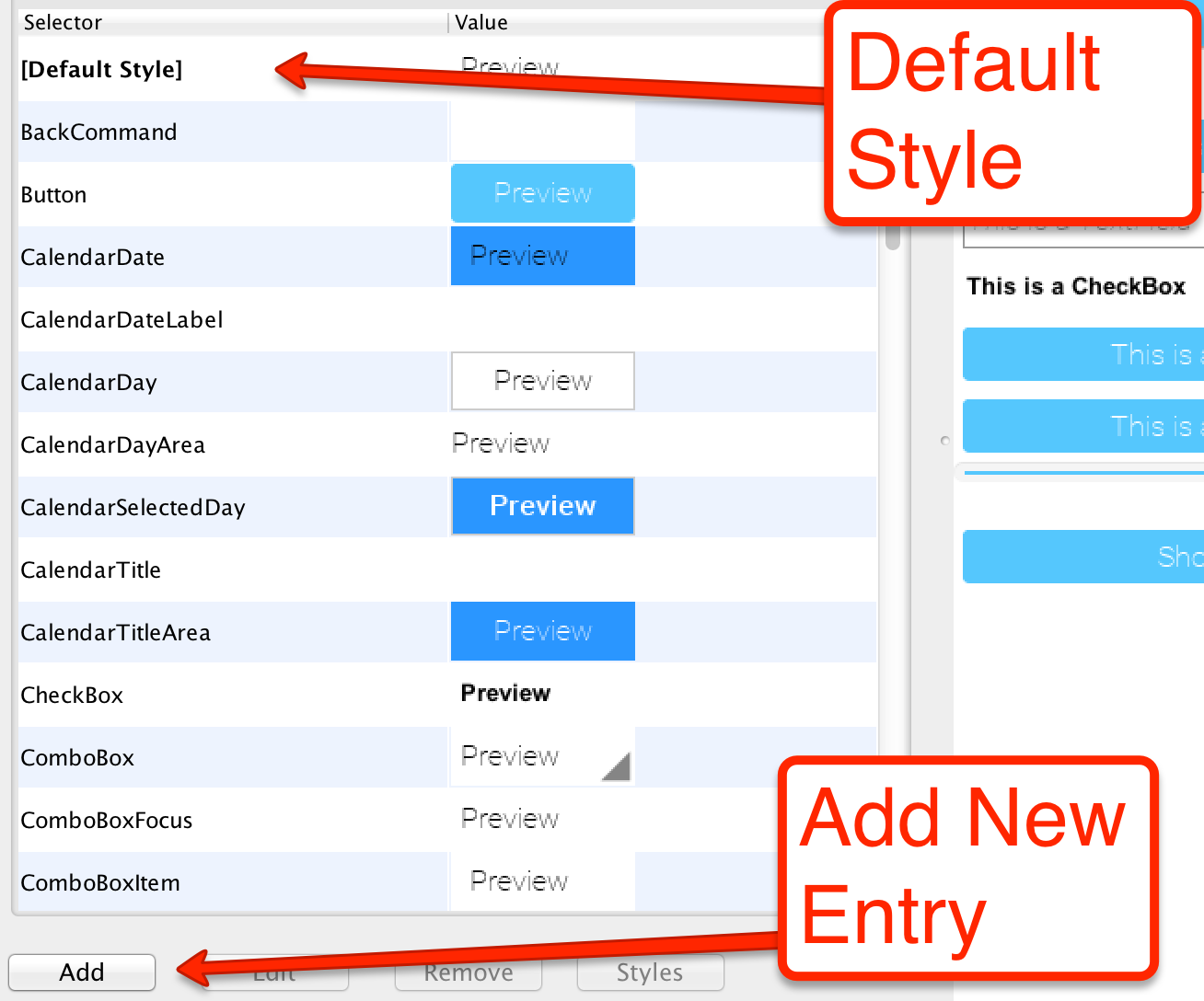Click the CalendarTitleArea Preview button
Screen dimensions: 1204x1001
point(542,631)
